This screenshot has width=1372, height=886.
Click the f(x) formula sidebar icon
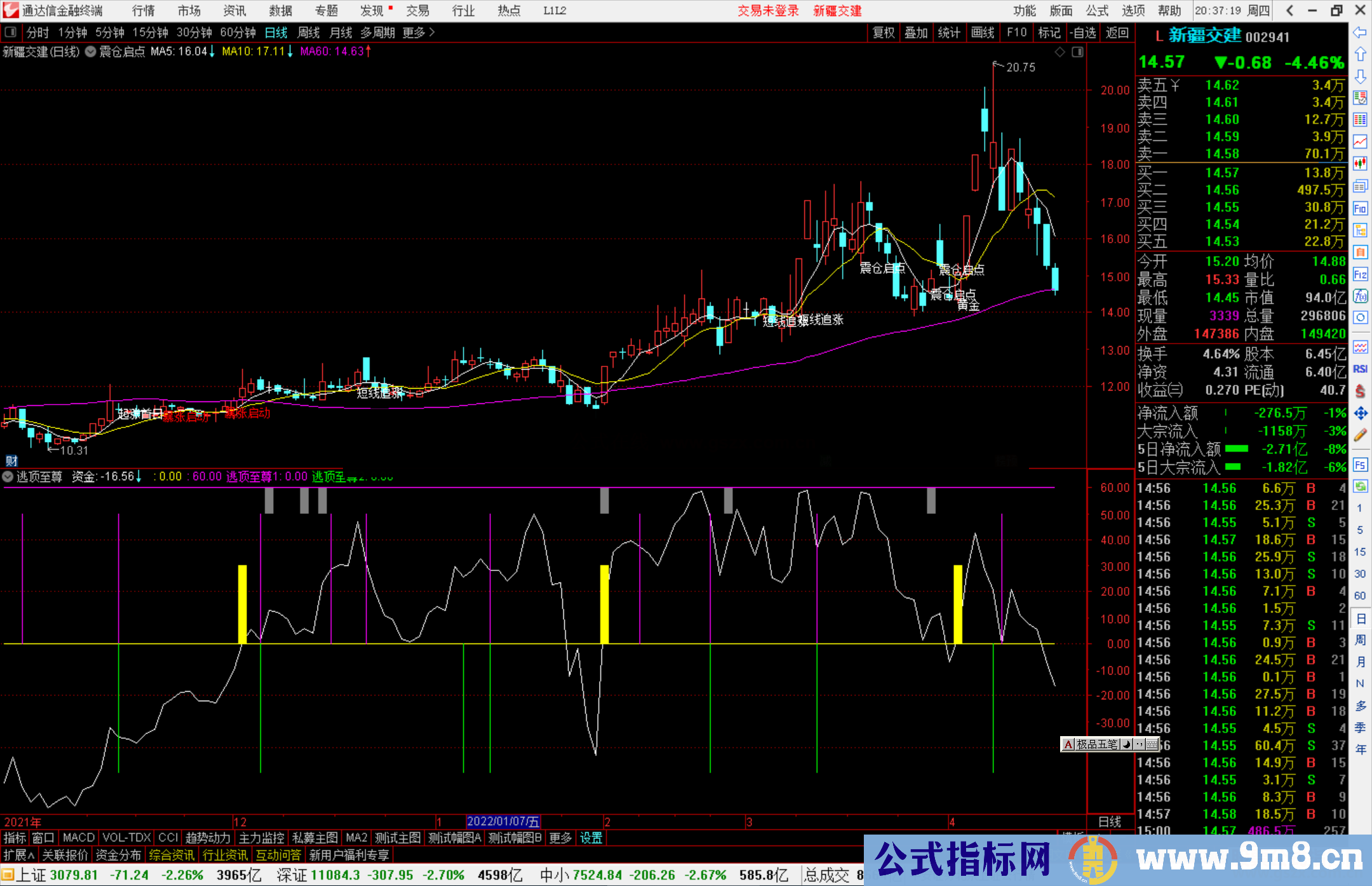click(x=1360, y=296)
